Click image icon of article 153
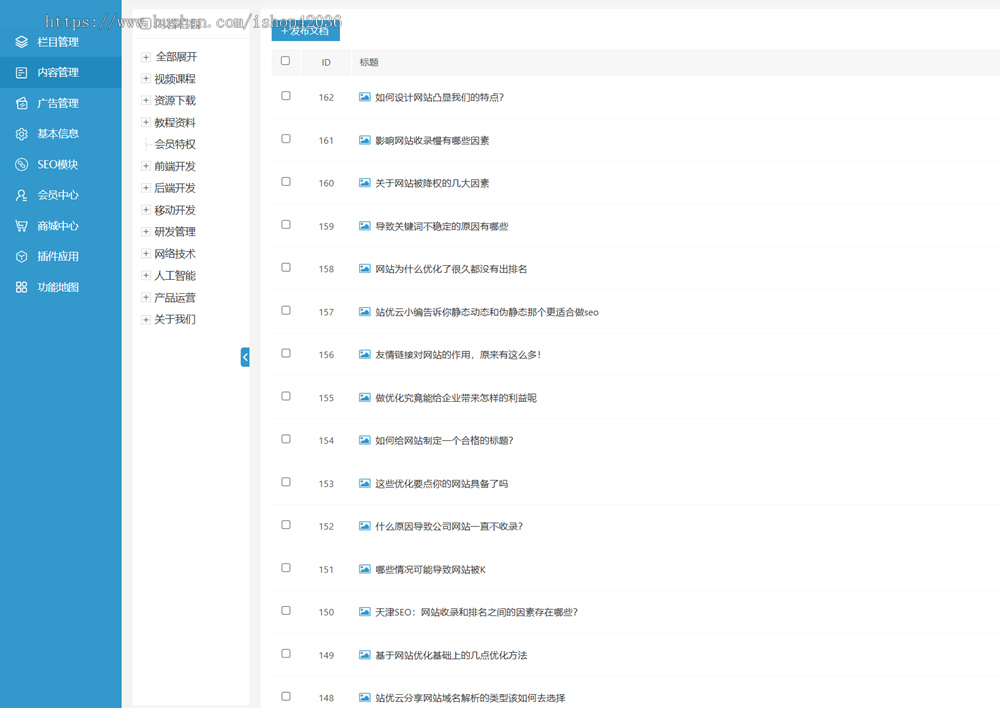 point(365,483)
